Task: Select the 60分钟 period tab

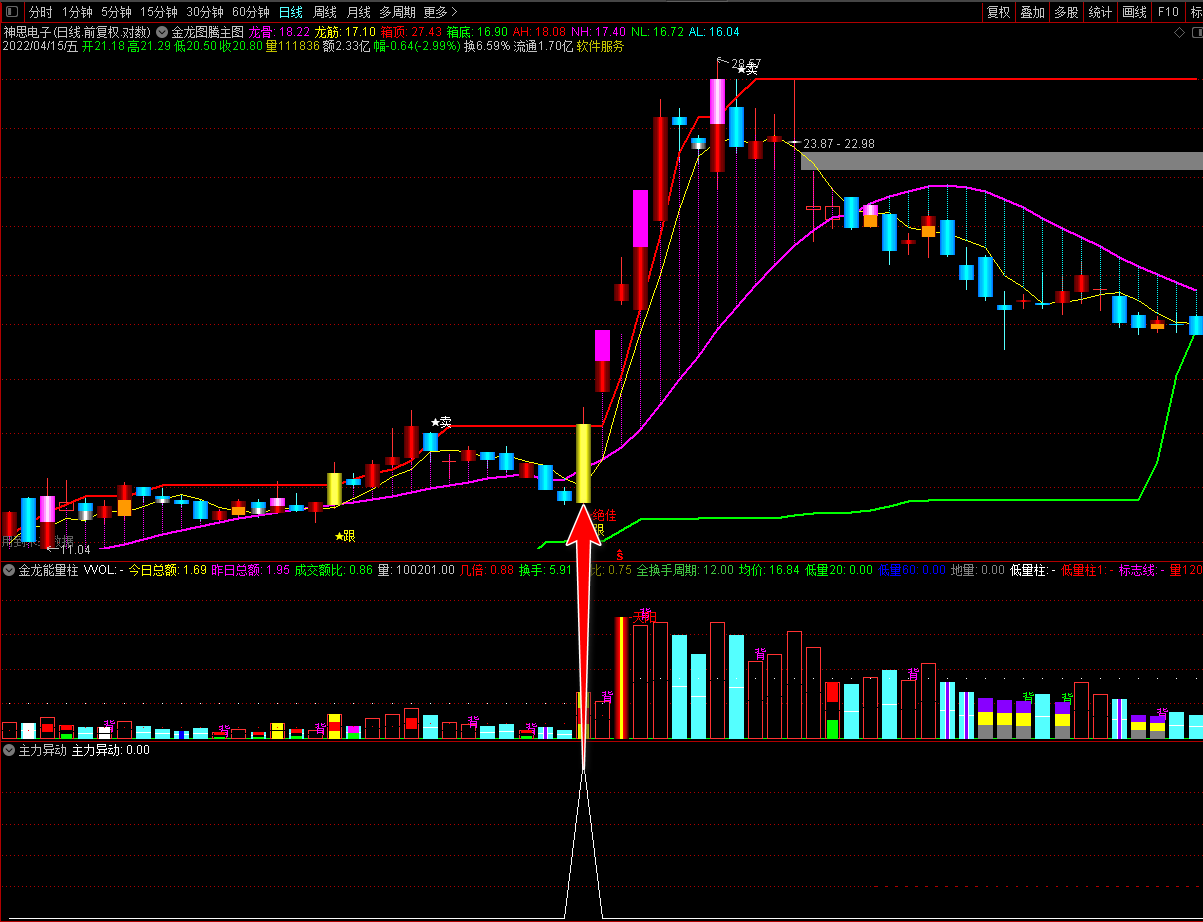Action: click(251, 12)
